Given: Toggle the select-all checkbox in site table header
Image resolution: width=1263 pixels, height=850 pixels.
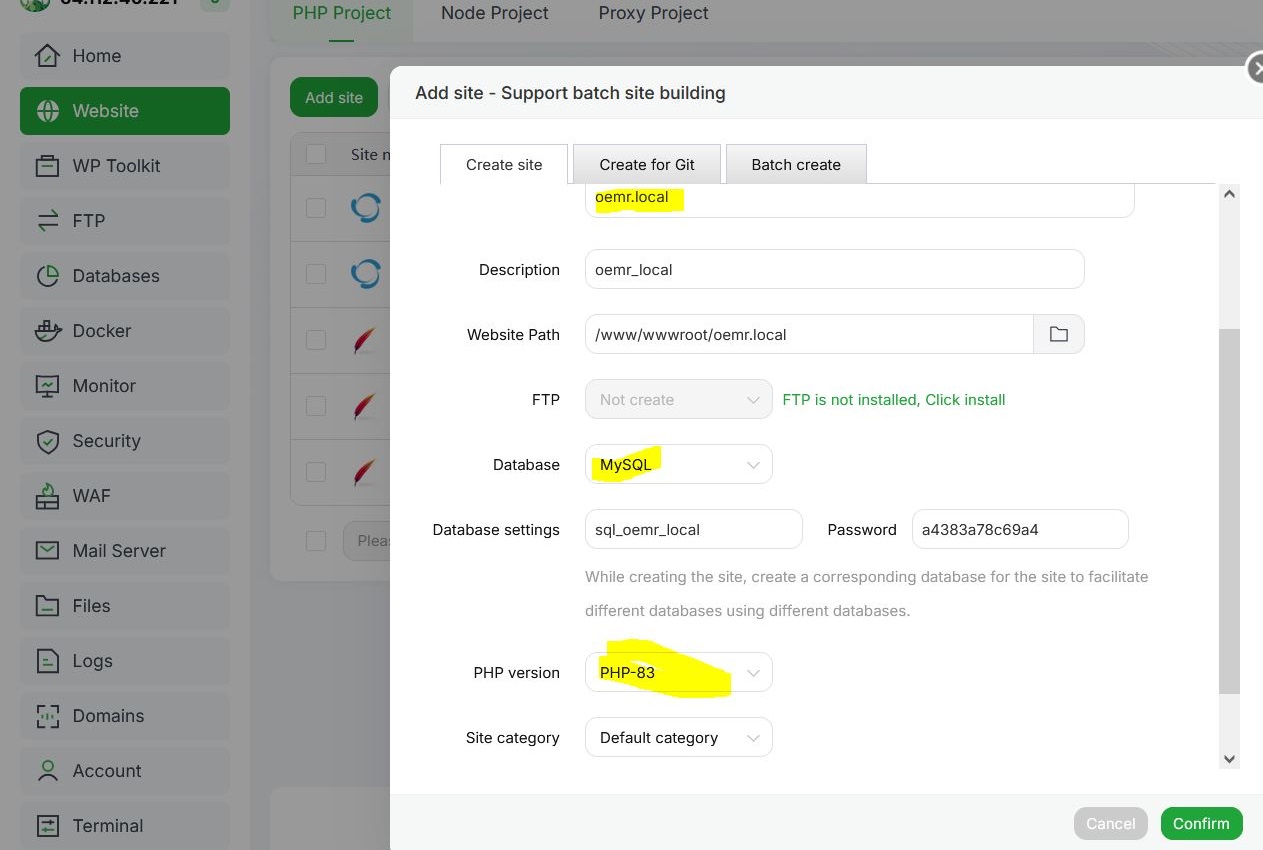Looking at the screenshot, I should 316,154.
